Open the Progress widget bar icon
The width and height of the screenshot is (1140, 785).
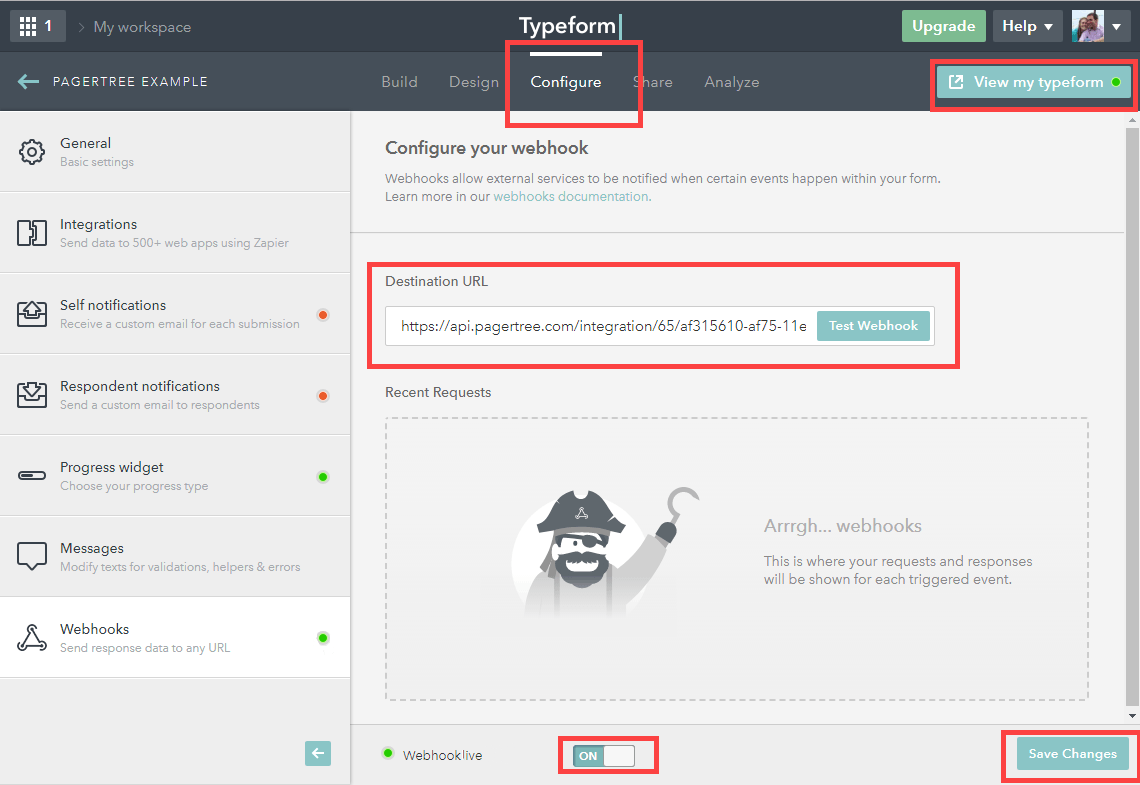point(32,476)
